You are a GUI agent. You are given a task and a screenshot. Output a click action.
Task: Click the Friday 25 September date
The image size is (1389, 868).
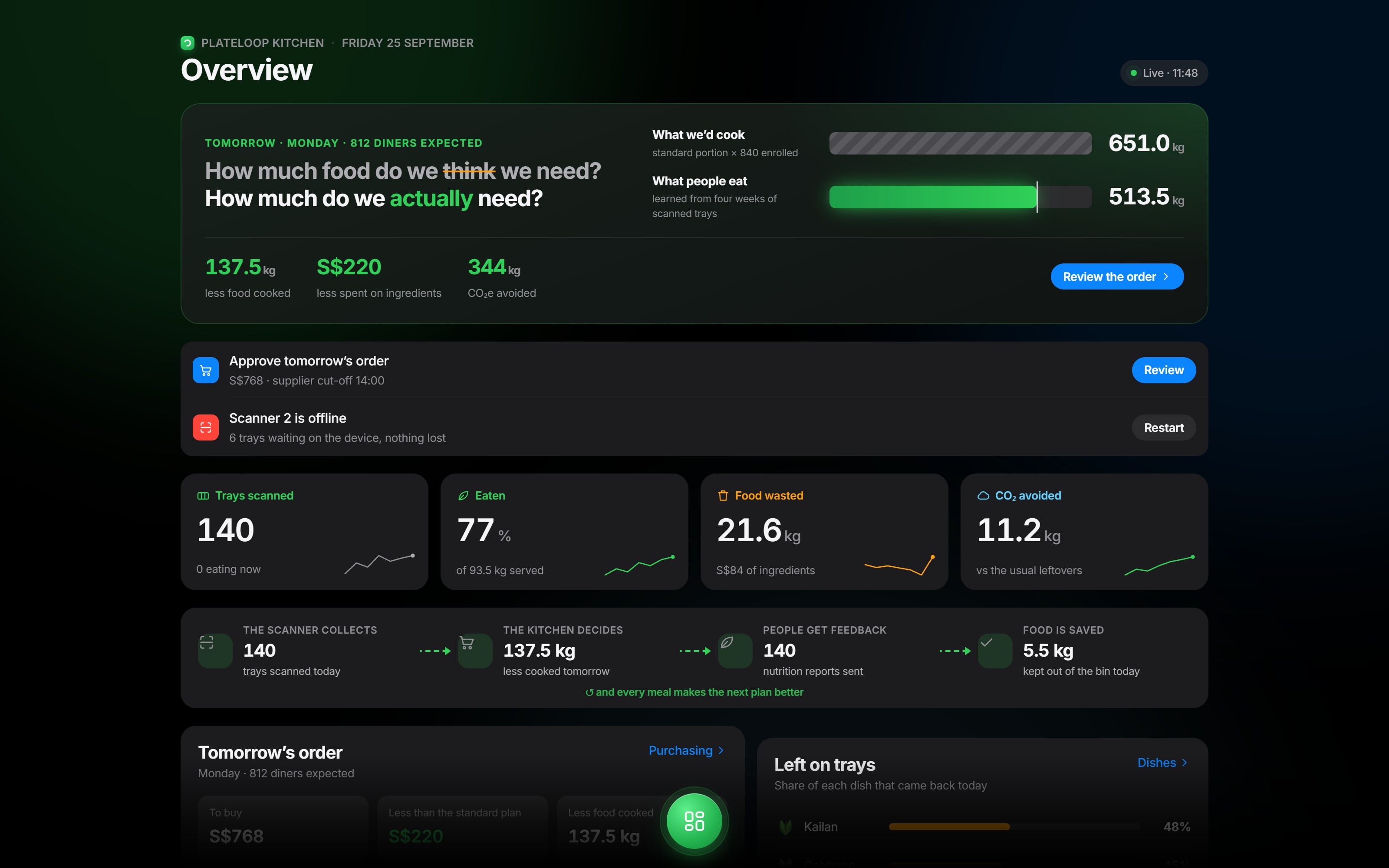[408, 43]
